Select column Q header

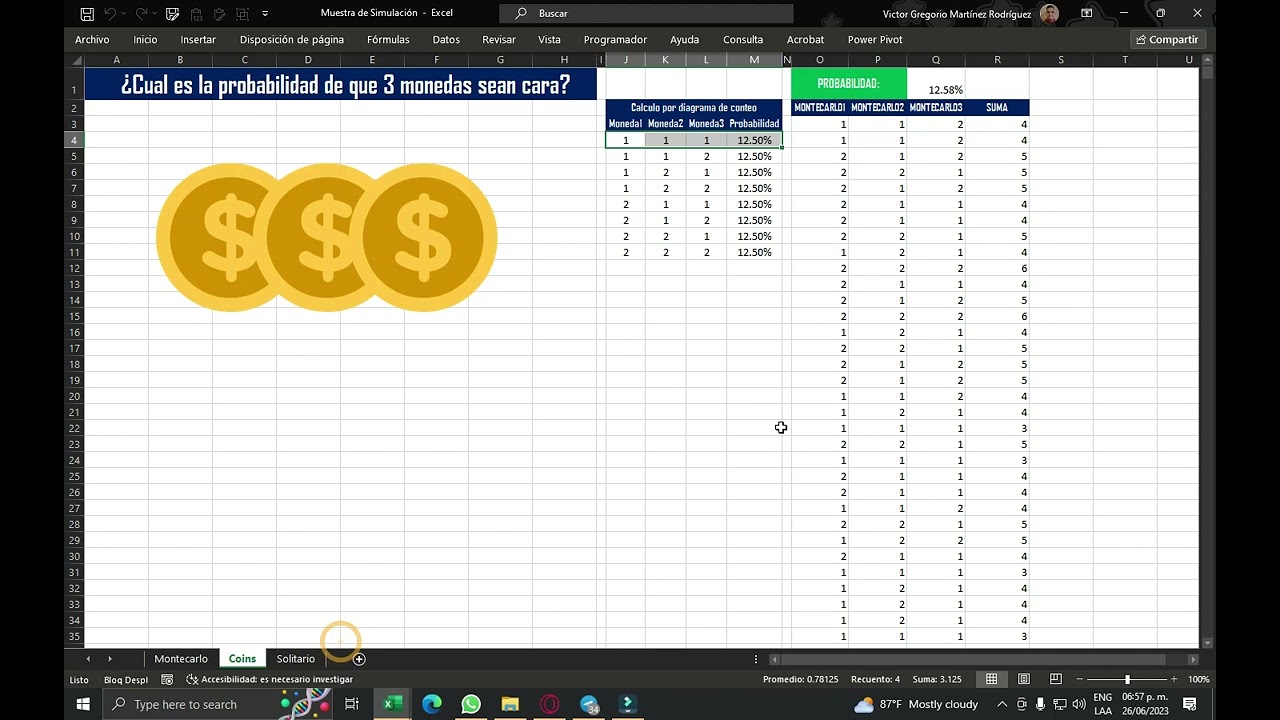tap(936, 60)
